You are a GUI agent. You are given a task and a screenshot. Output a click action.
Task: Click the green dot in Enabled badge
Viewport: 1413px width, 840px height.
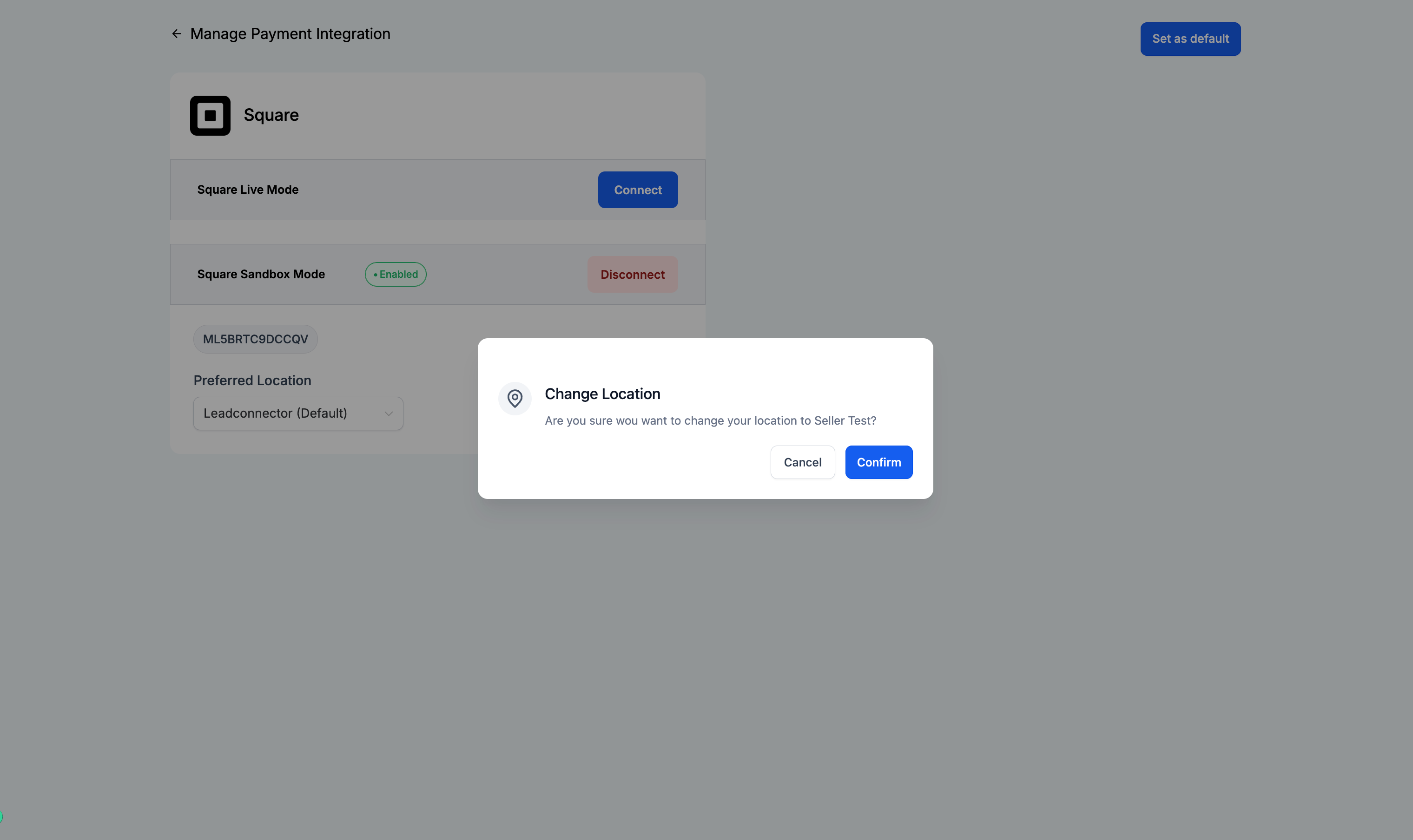tap(376, 275)
